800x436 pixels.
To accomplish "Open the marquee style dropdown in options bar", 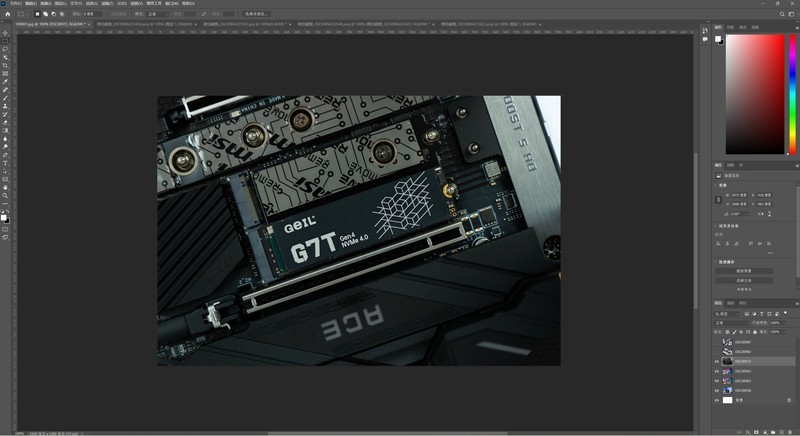I will (x=159, y=14).
